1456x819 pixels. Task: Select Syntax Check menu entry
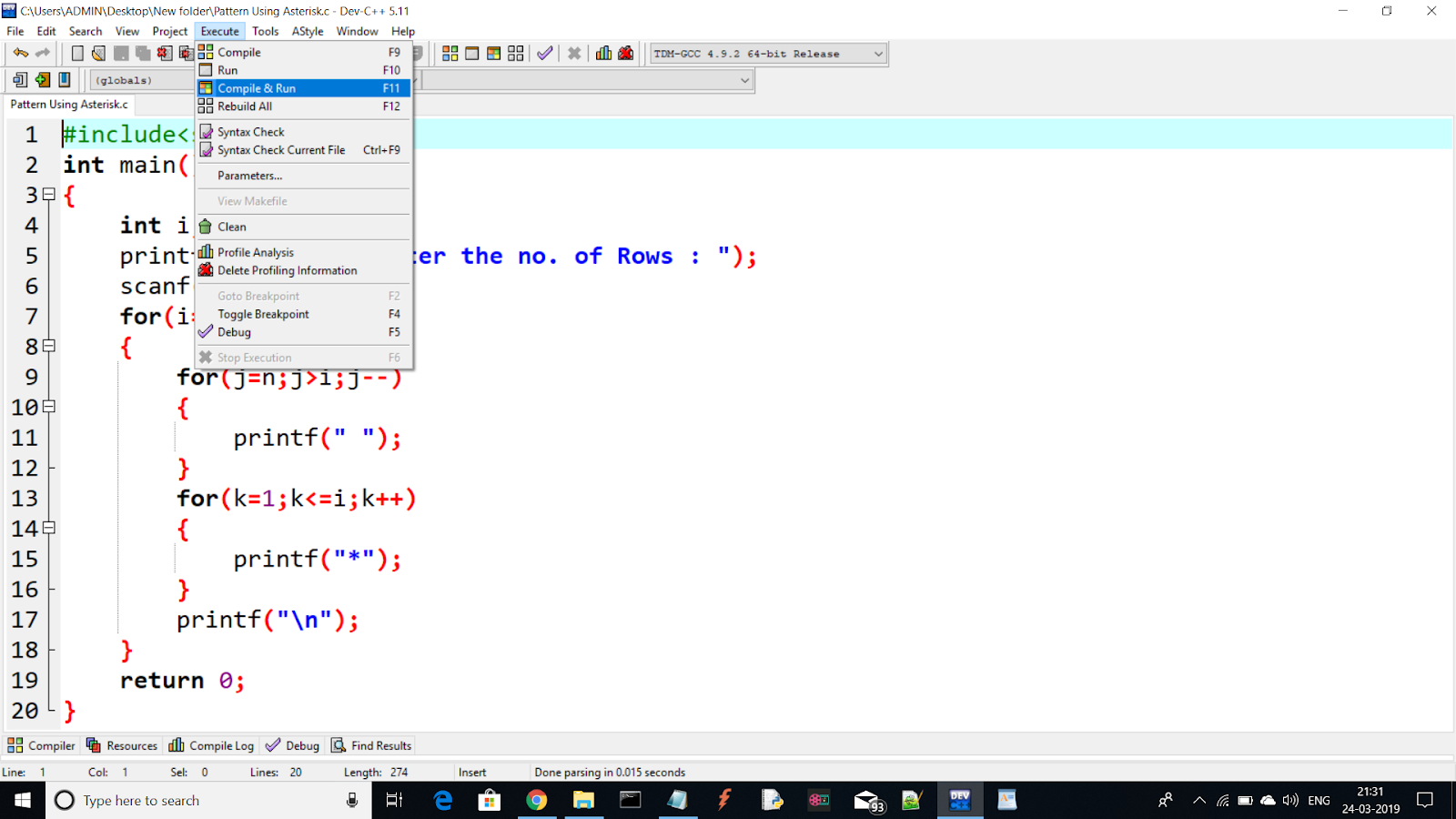point(304,132)
